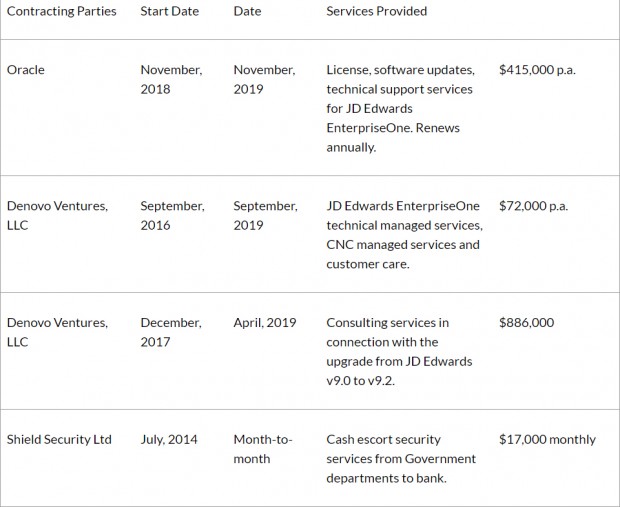Click the November, 2018 start date

tap(171, 79)
